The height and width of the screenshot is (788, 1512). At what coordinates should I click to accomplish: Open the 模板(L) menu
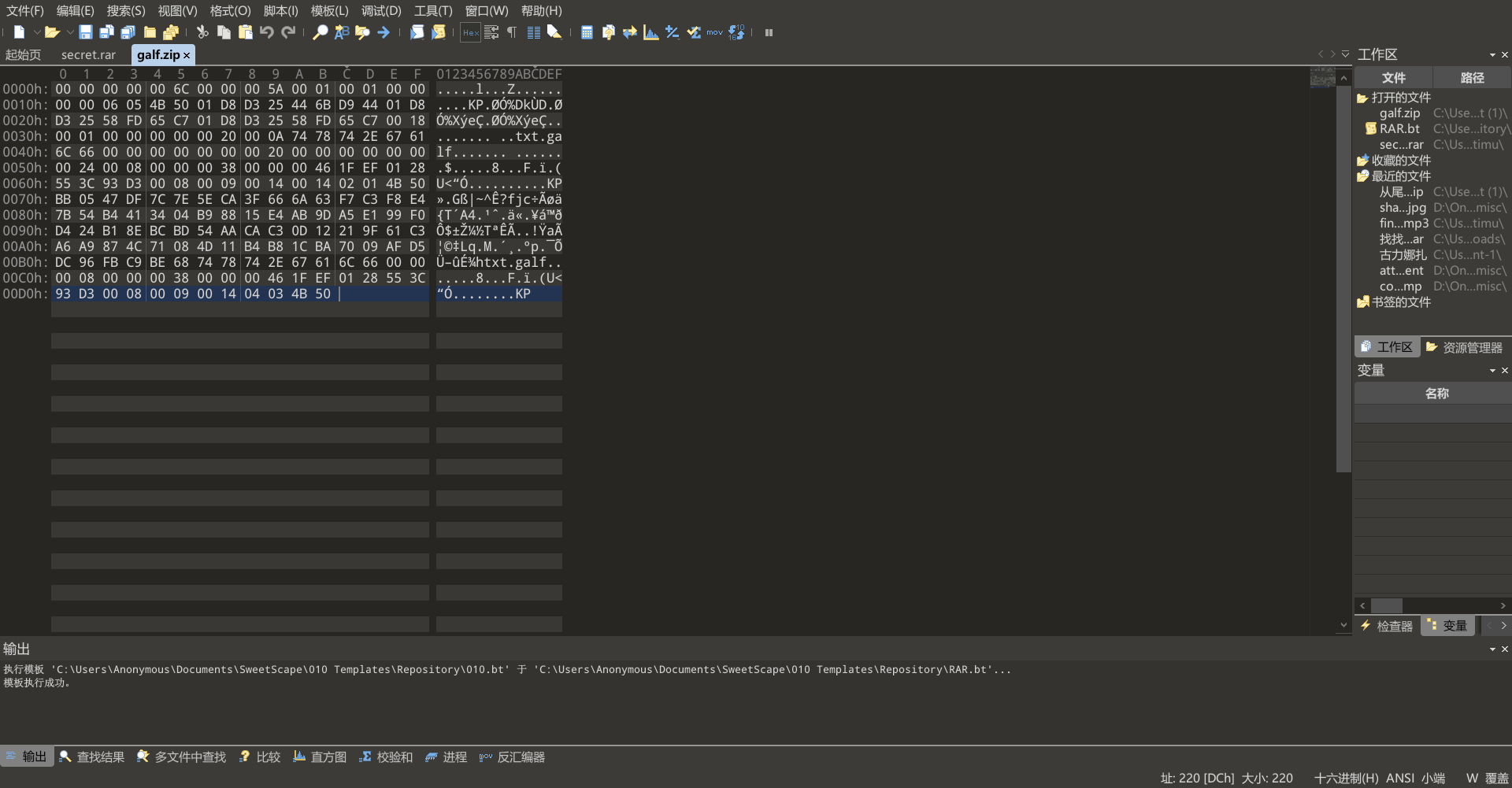click(x=329, y=10)
